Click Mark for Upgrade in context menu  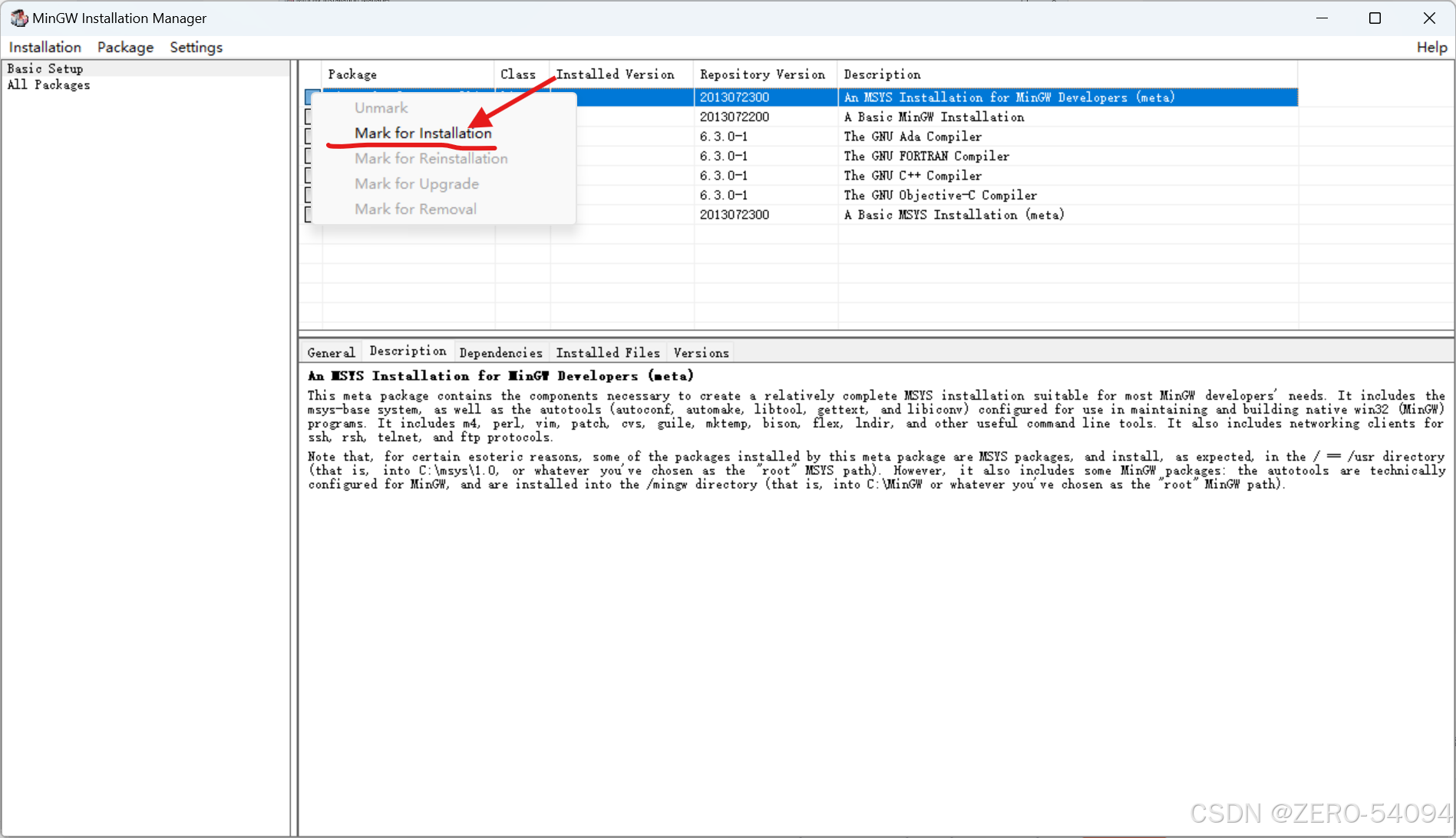pyautogui.click(x=416, y=183)
